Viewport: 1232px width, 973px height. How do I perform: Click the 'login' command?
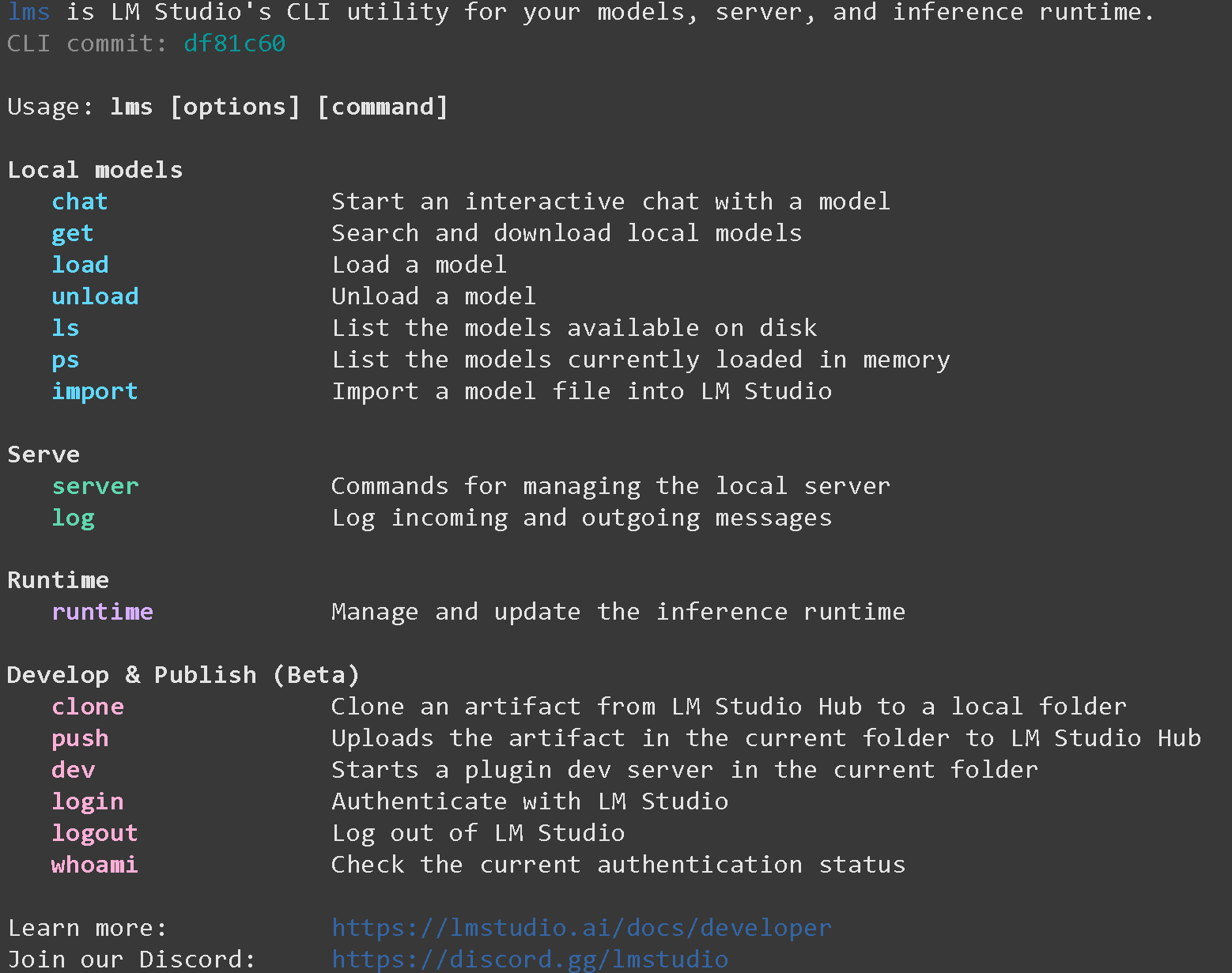click(x=88, y=801)
